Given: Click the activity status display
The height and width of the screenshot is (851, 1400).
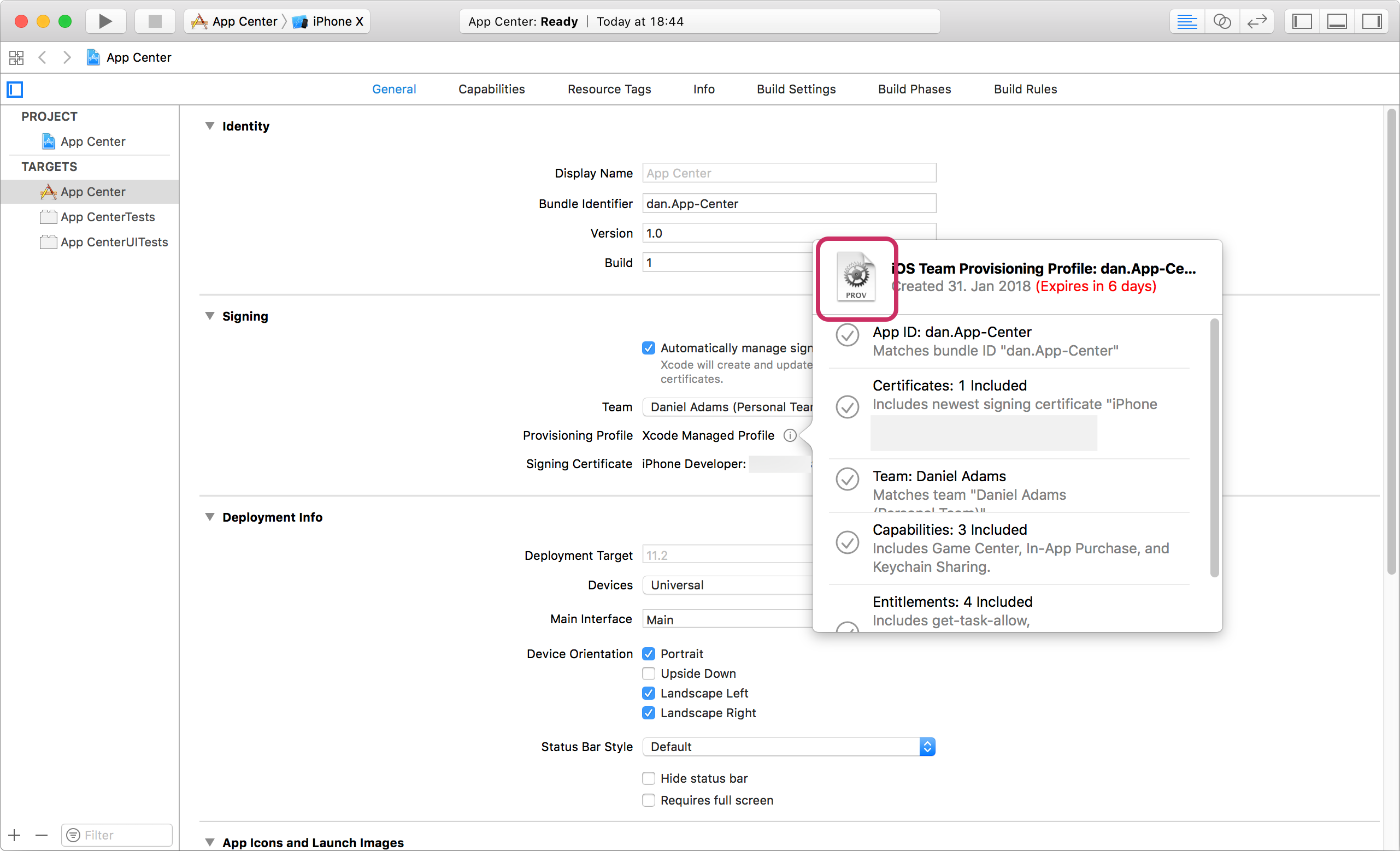Looking at the screenshot, I should tap(699, 22).
